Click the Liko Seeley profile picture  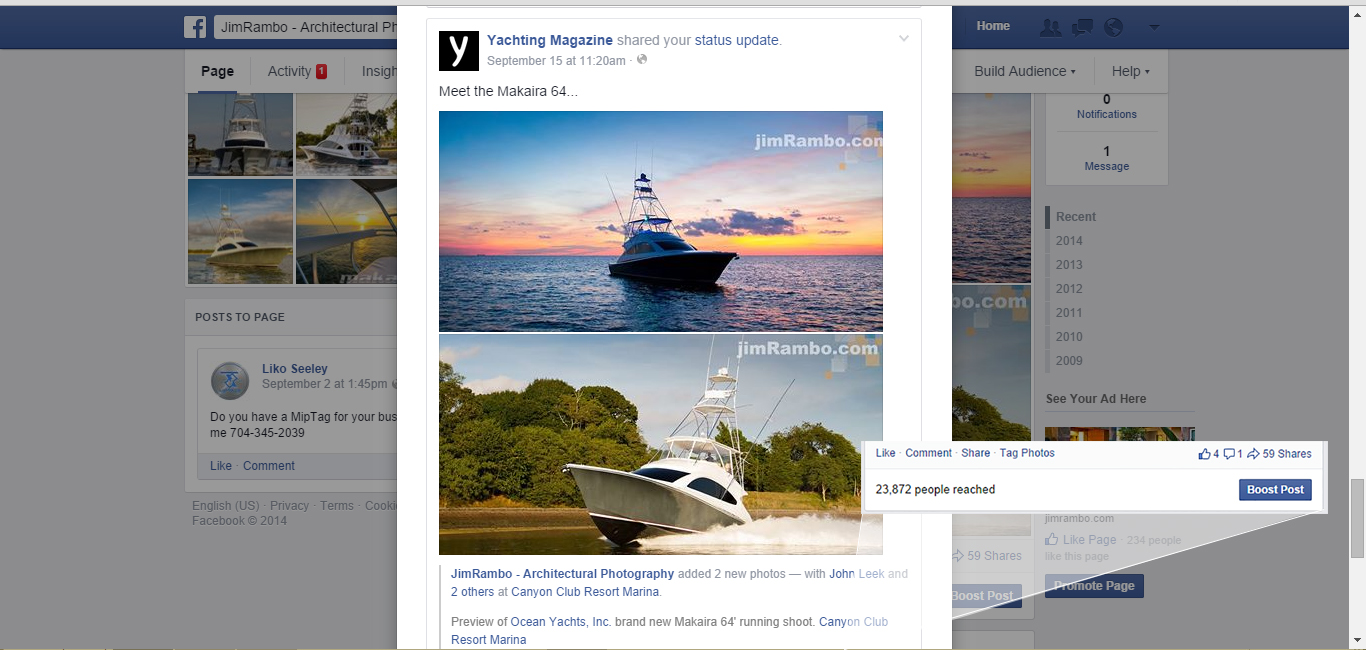(230, 381)
